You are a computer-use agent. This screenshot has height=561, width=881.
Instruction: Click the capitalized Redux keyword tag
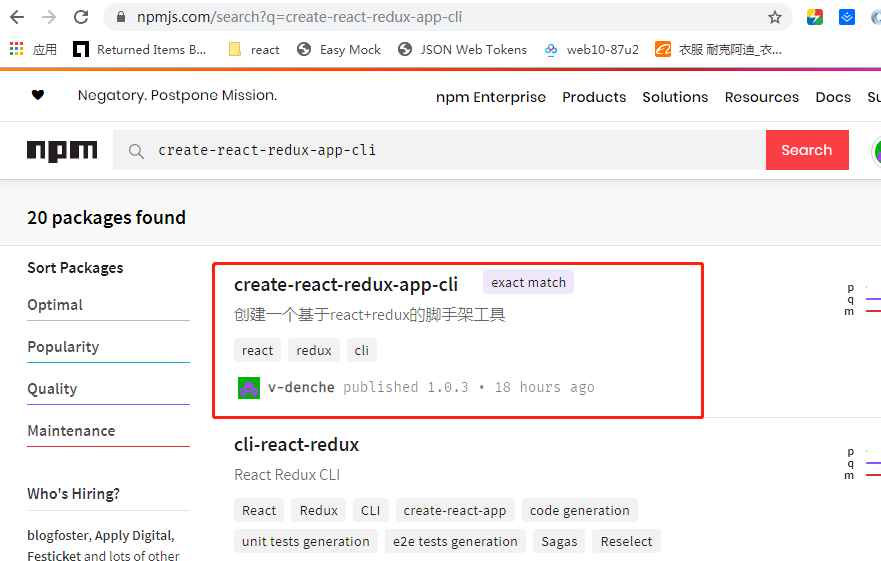click(319, 510)
